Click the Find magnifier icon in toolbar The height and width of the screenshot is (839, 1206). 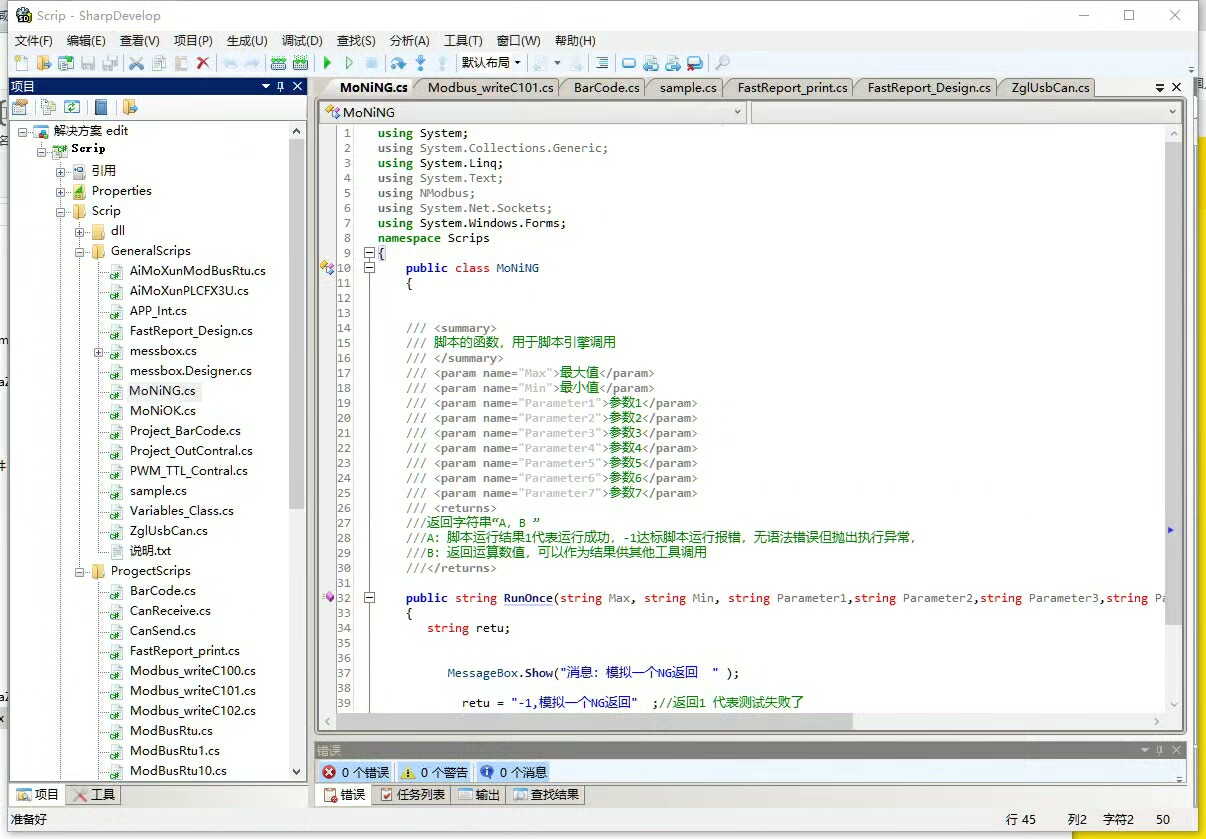point(722,63)
